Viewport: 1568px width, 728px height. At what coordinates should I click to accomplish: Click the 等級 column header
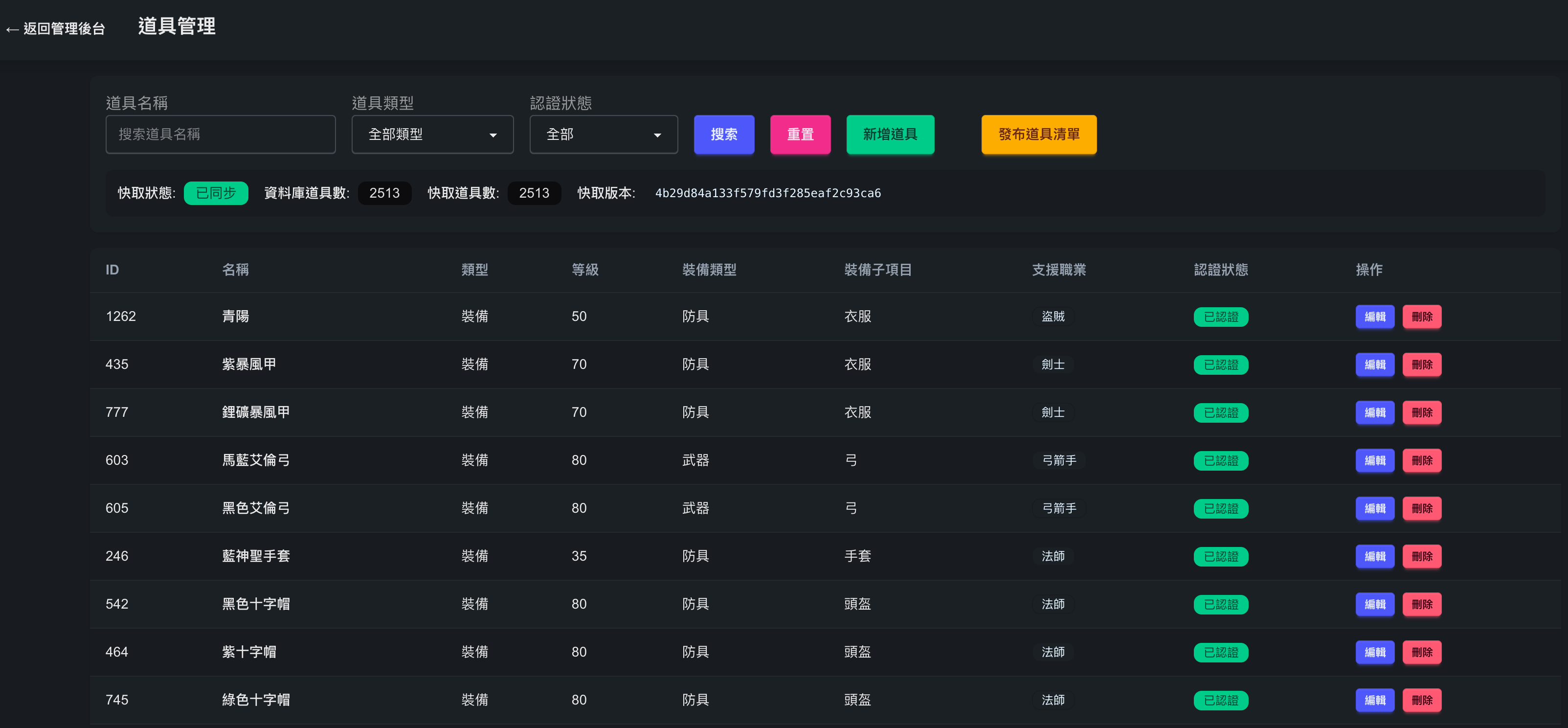(x=584, y=270)
